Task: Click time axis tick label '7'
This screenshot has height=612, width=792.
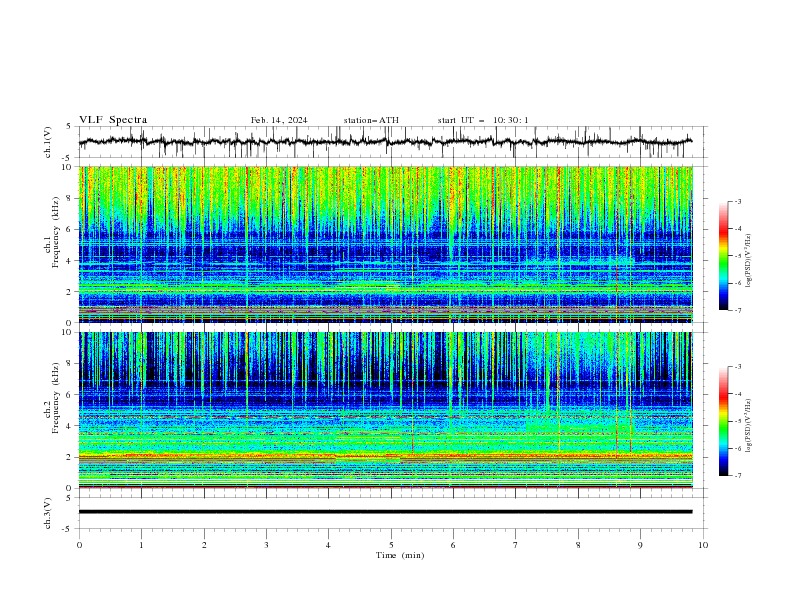Action: click(516, 545)
